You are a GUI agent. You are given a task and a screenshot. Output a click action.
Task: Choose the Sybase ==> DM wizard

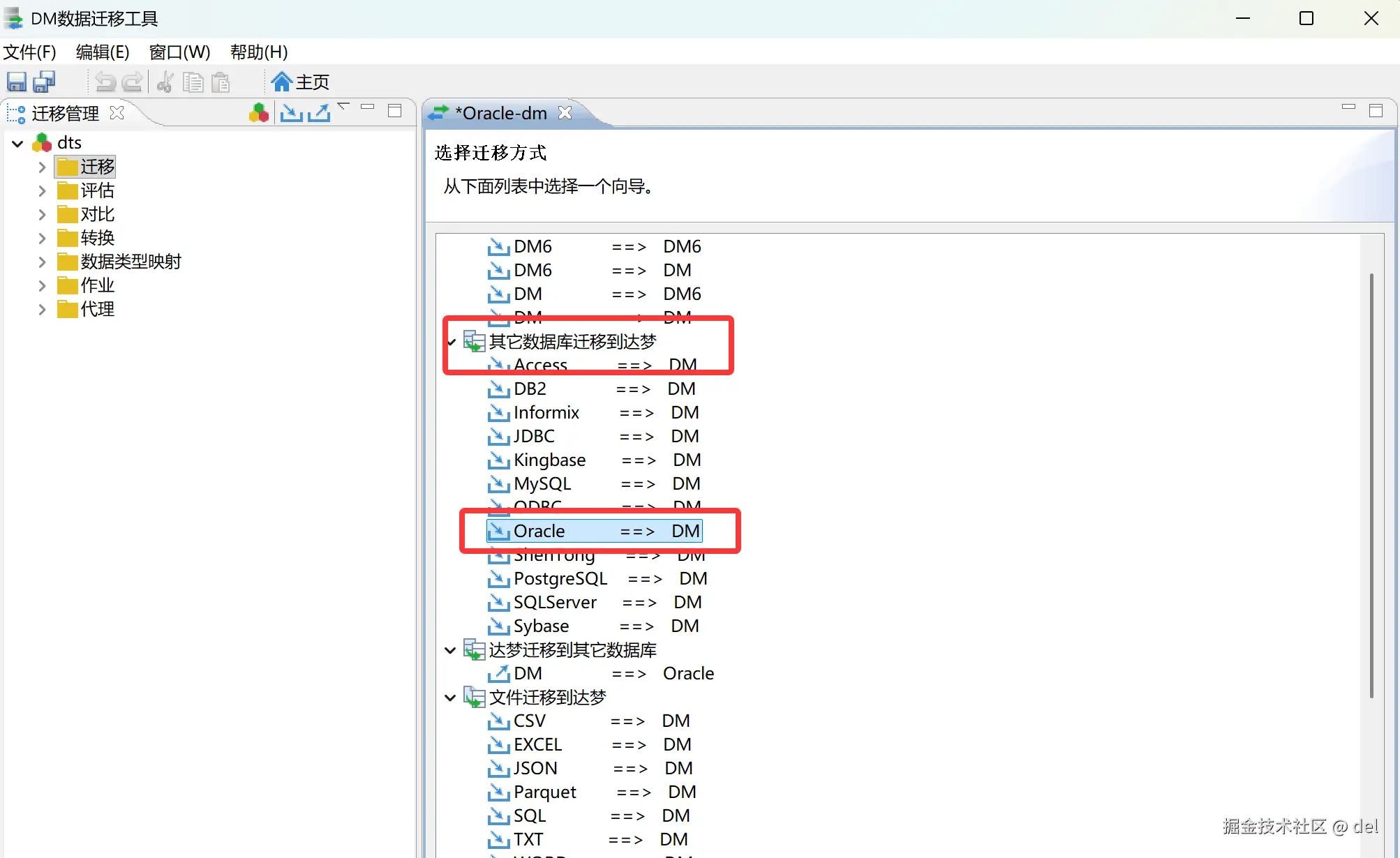coord(593,626)
